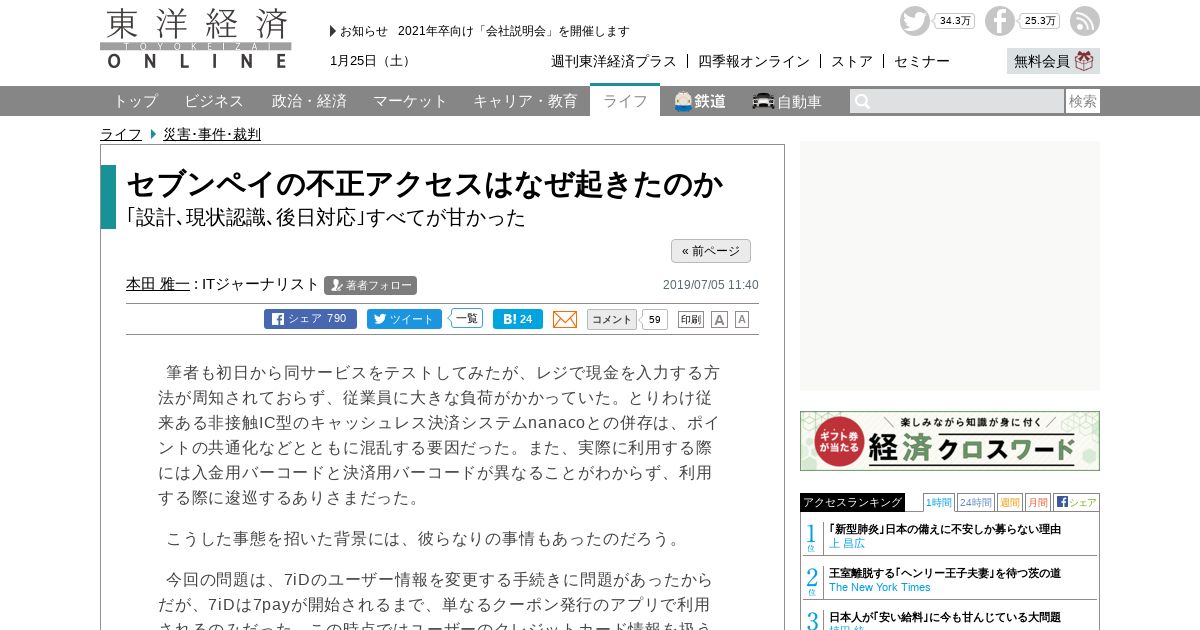Image resolution: width=1200 pixels, height=630 pixels.
Task: Switch ranking to 月間 tab
Action: (x=1038, y=502)
